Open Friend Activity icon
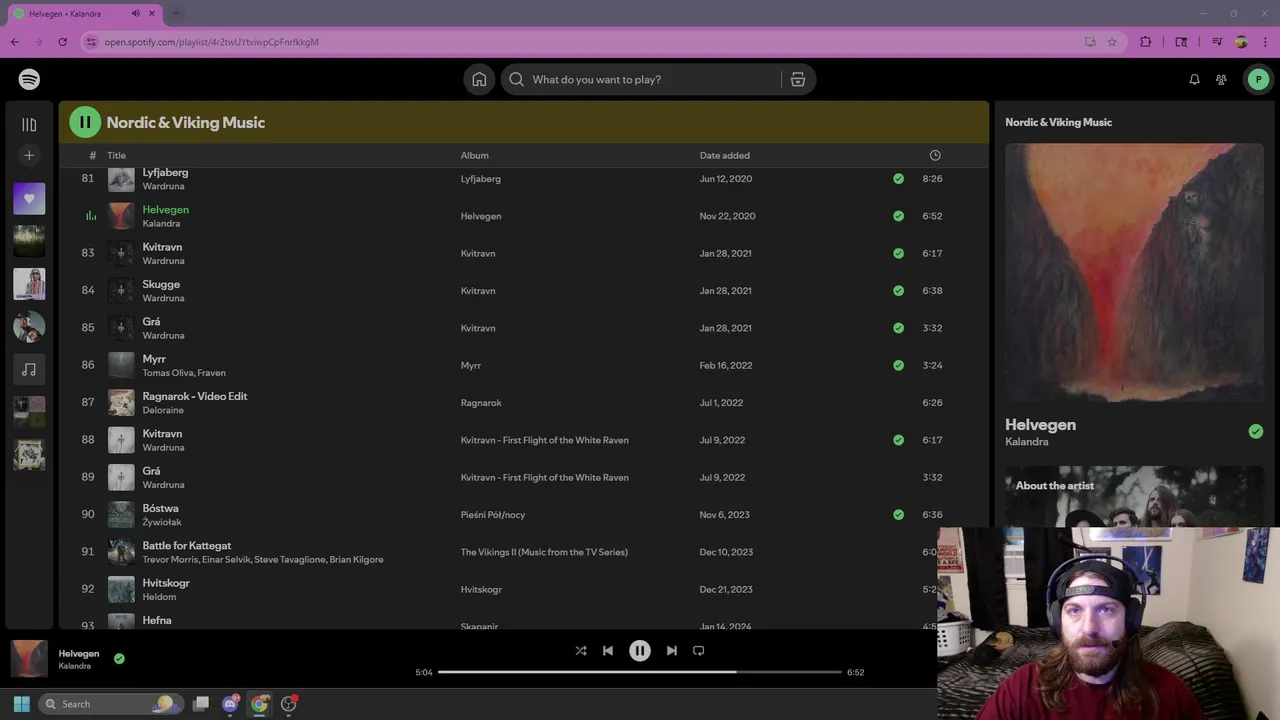 (1221, 79)
